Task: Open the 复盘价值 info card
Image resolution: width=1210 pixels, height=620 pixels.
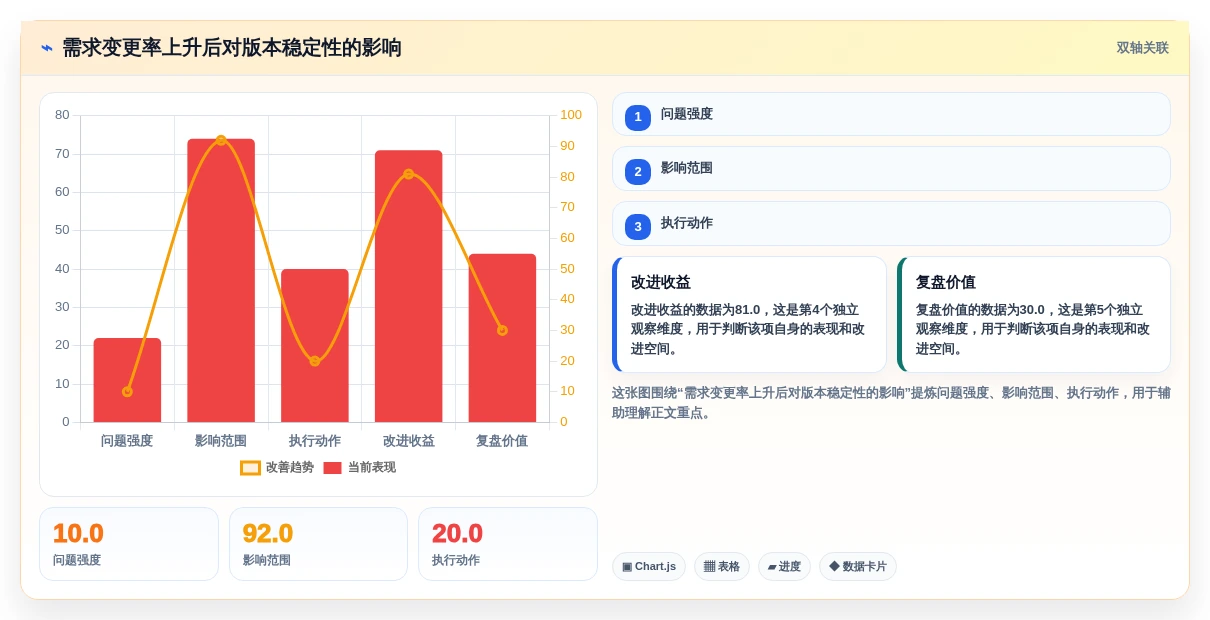Action: (1034, 314)
